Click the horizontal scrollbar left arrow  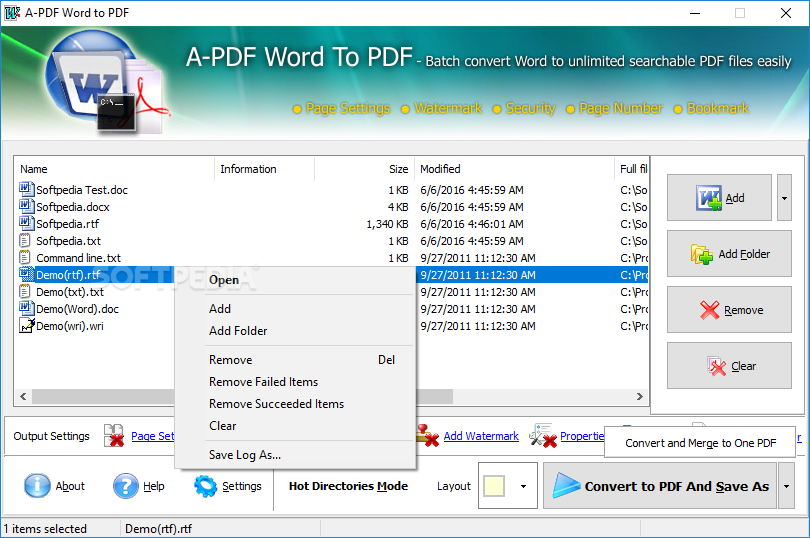pos(23,396)
